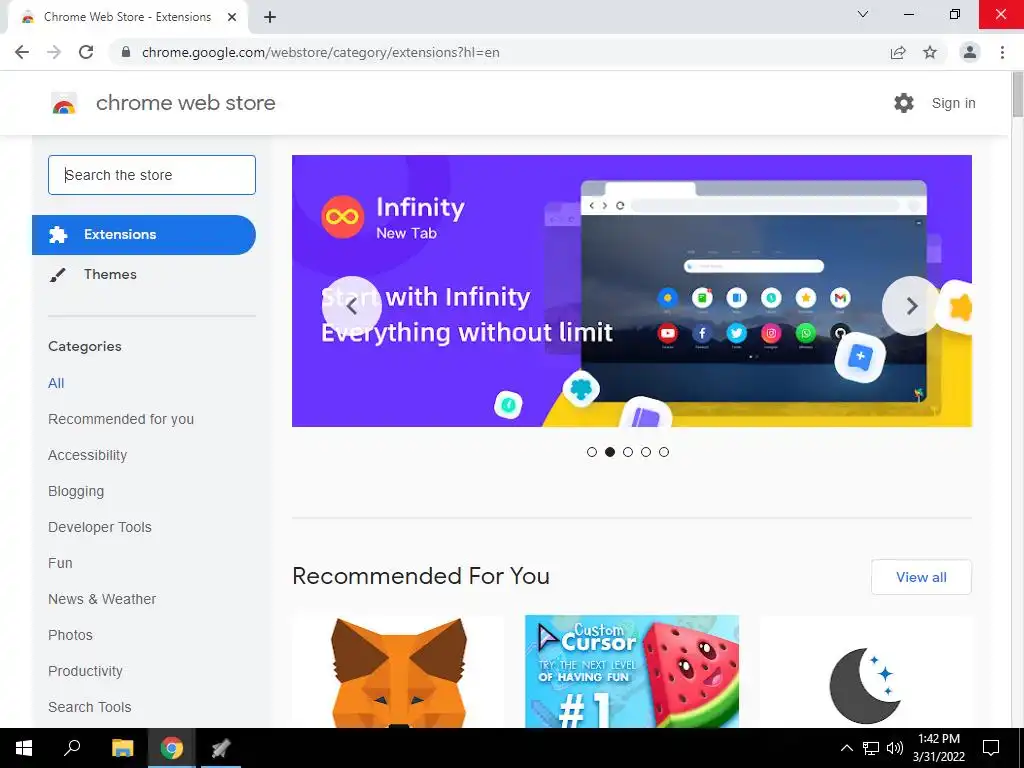Open the moon icon extension card
Viewport: 1024px width, 768px height.
[865, 671]
